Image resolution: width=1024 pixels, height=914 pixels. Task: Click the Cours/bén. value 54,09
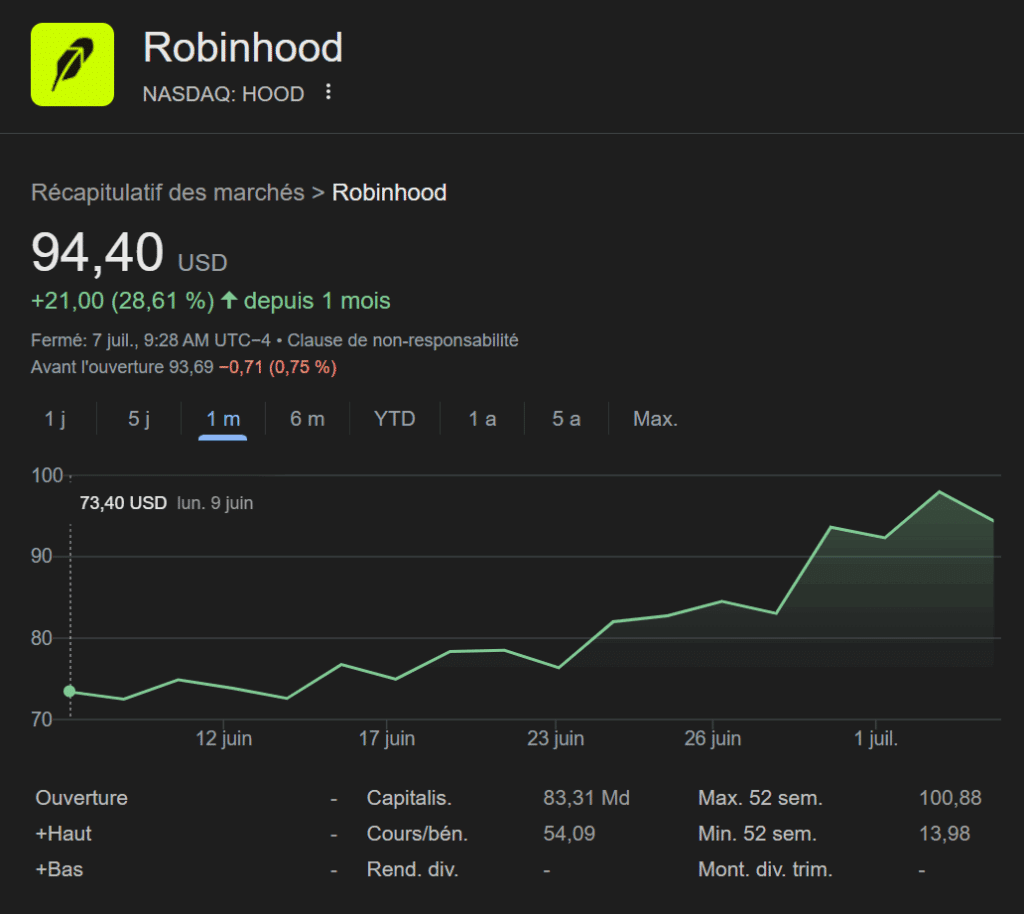point(569,834)
